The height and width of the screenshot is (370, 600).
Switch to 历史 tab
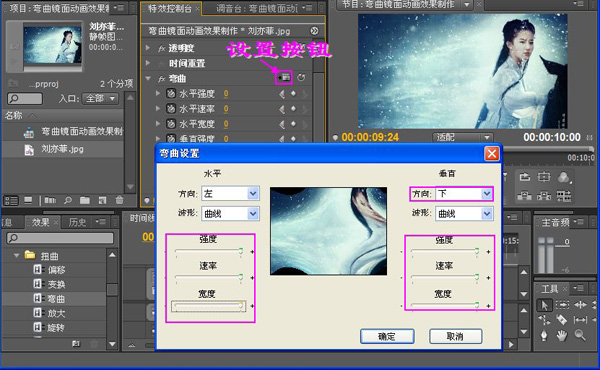point(77,222)
